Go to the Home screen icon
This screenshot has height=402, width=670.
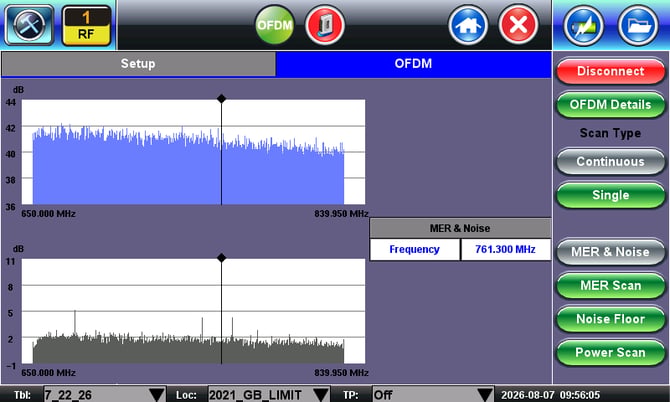[x=468, y=25]
